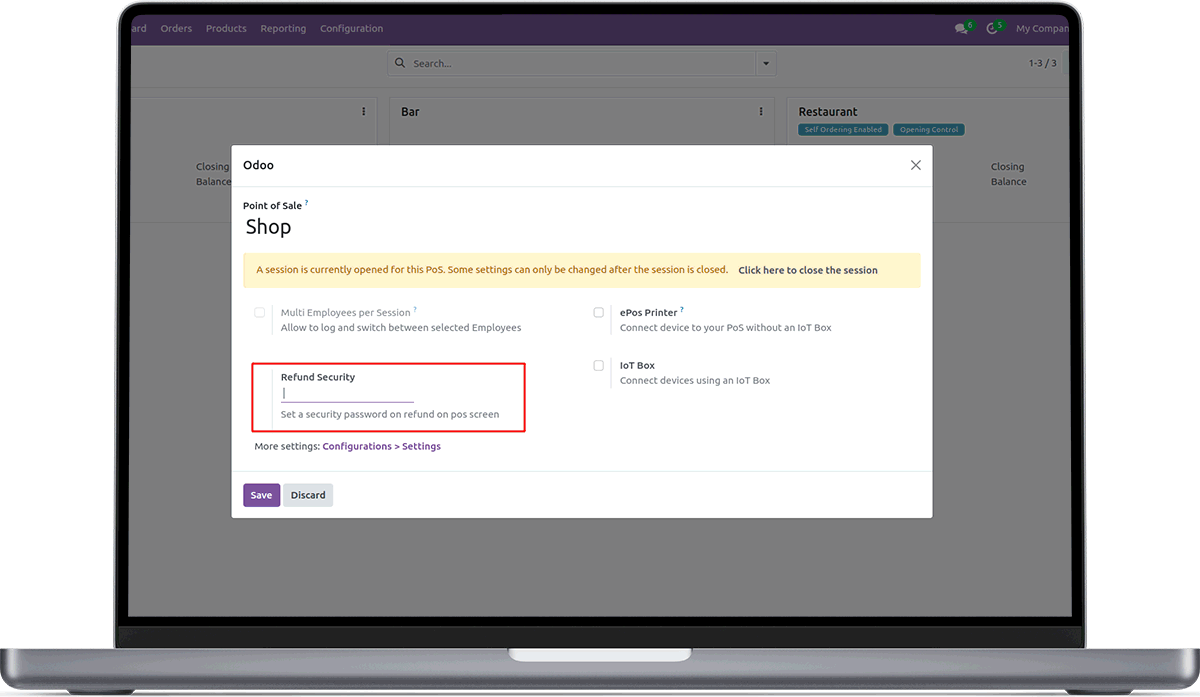
Task: Open the messages conversation icon
Action: click(x=962, y=29)
